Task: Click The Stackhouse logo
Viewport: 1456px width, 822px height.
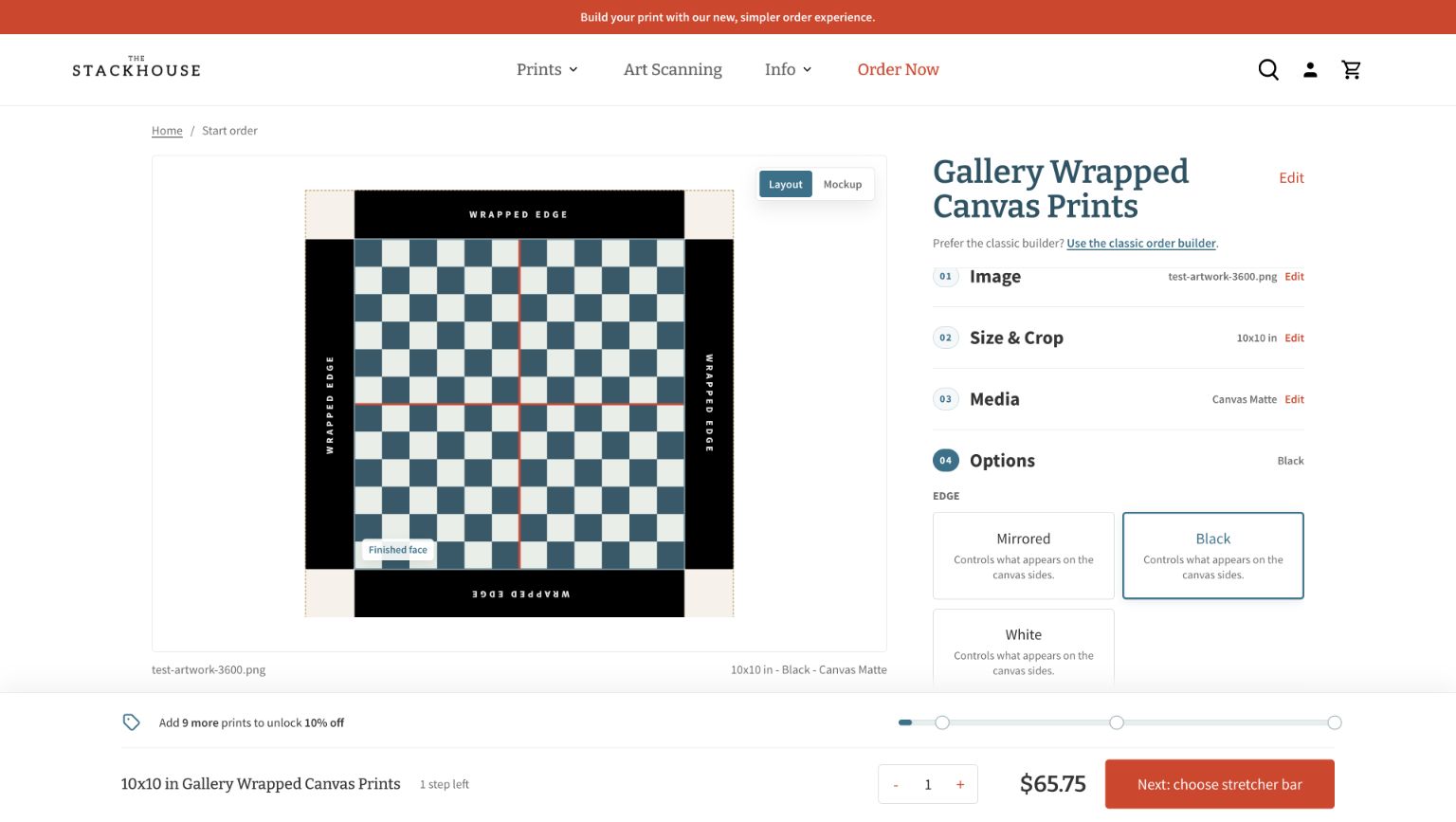Action: coord(136,66)
